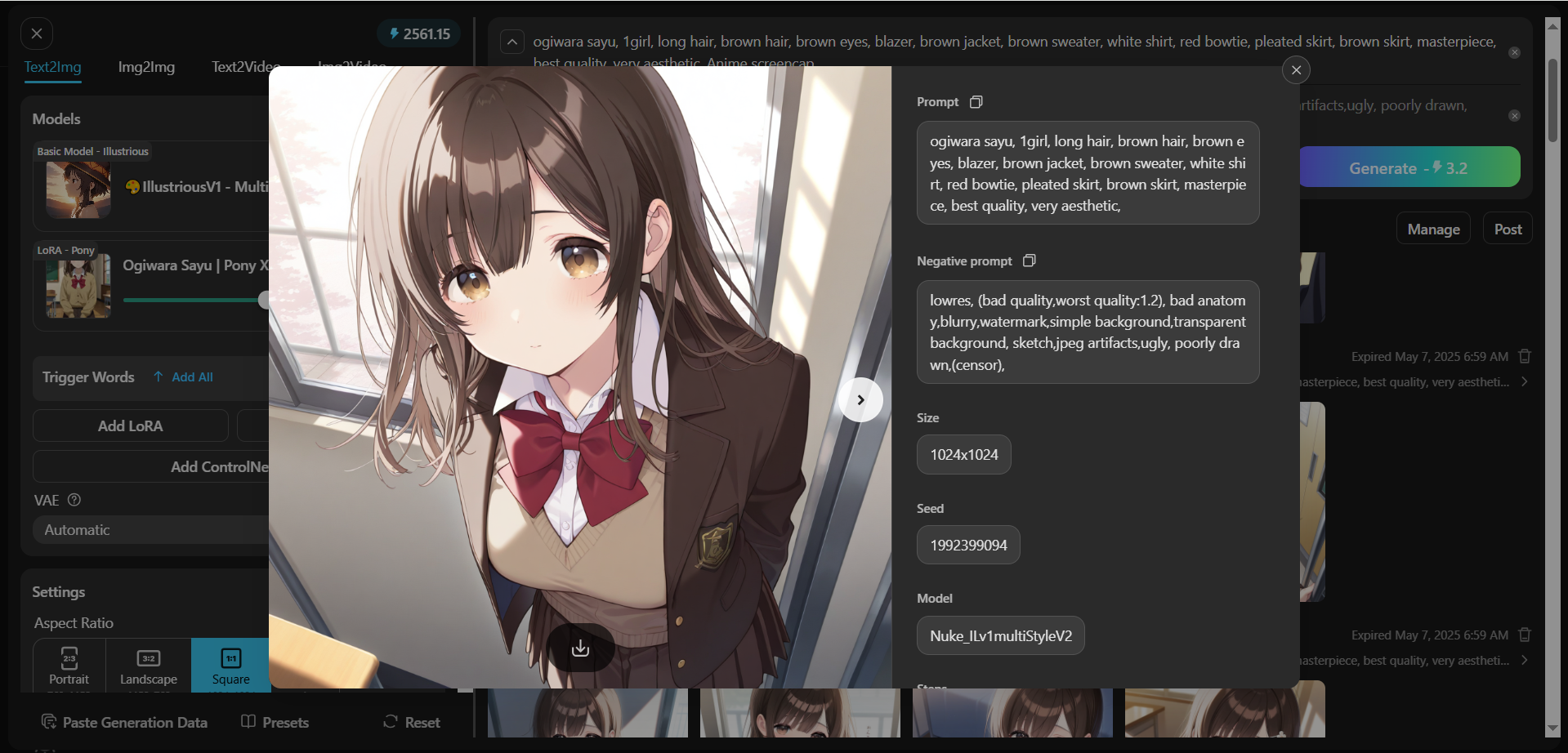Image resolution: width=1568 pixels, height=753 pixels.
Task: Click the seed value 1992399094
Action: (x=968, y=545)
